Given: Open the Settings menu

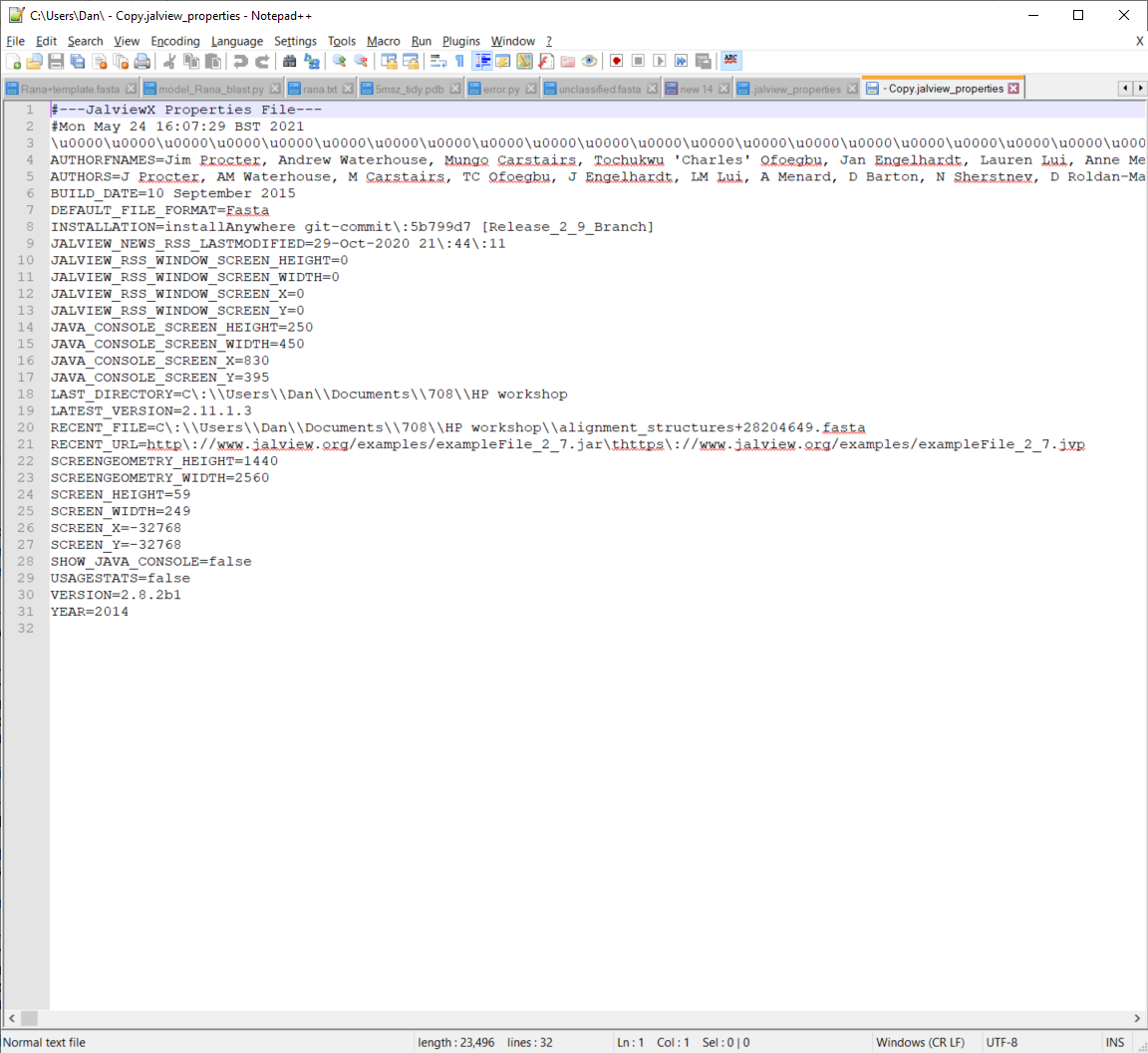Looking at the screenshot, I should click(x=295, y=41).
